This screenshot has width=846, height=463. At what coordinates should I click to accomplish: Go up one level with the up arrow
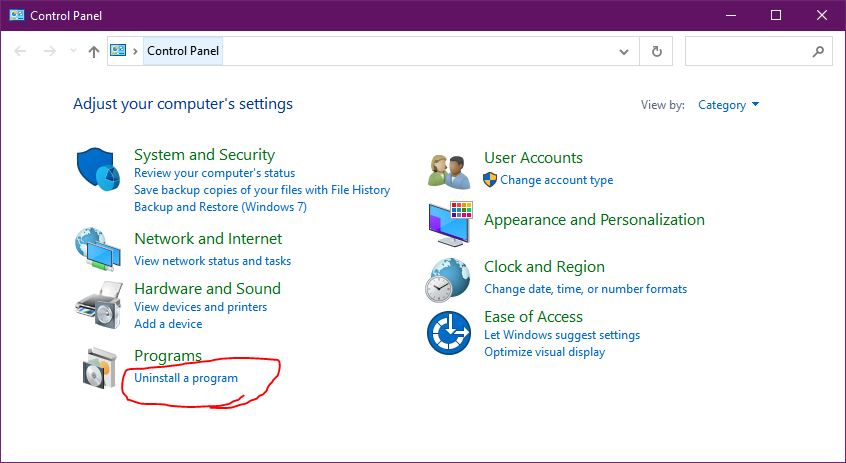tap(94, 51)
